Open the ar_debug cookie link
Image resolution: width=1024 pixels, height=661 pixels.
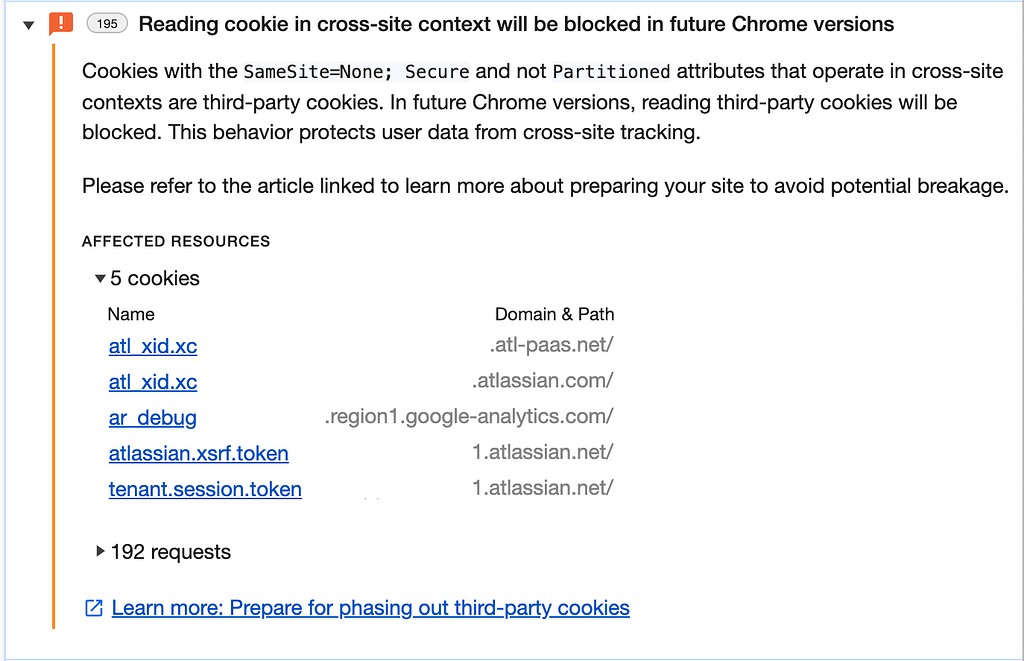pyautogui.click(x=153, y=418)
